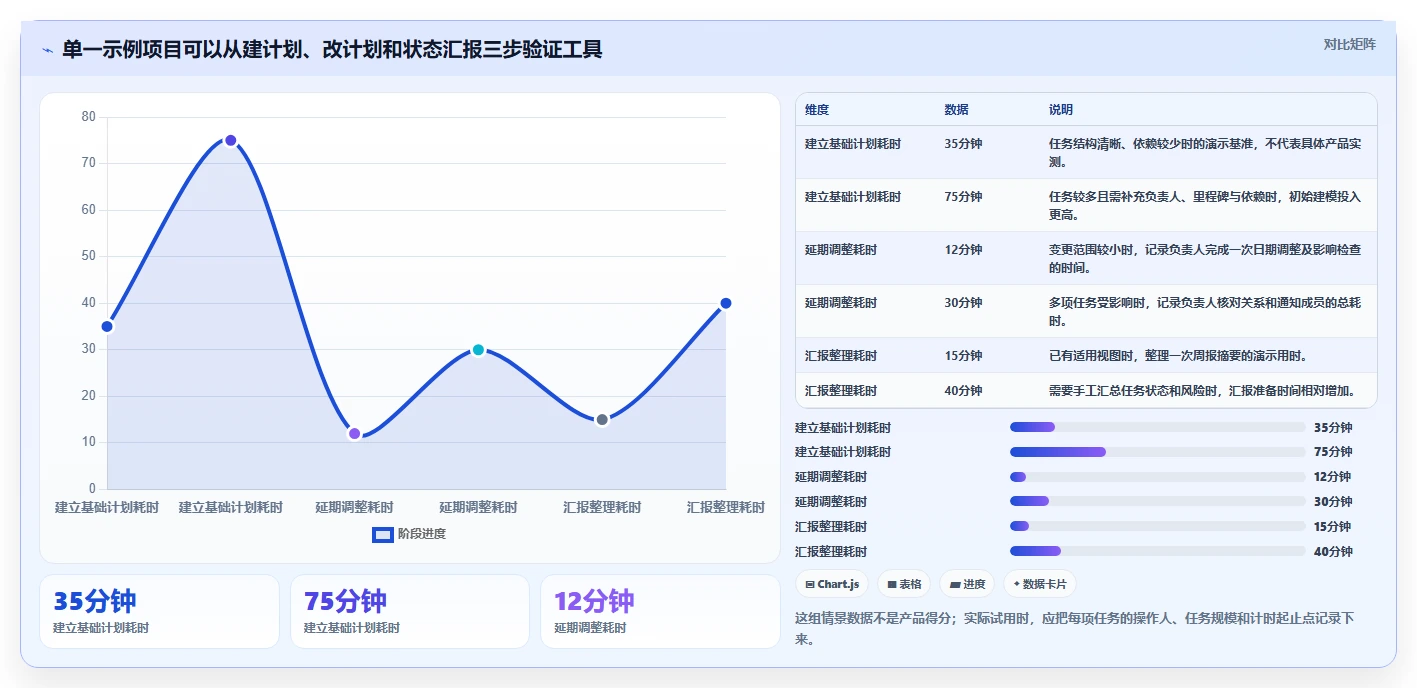Click the y-axis label 20
This screenshot has height=688, width=1417.
click(89, 396)
